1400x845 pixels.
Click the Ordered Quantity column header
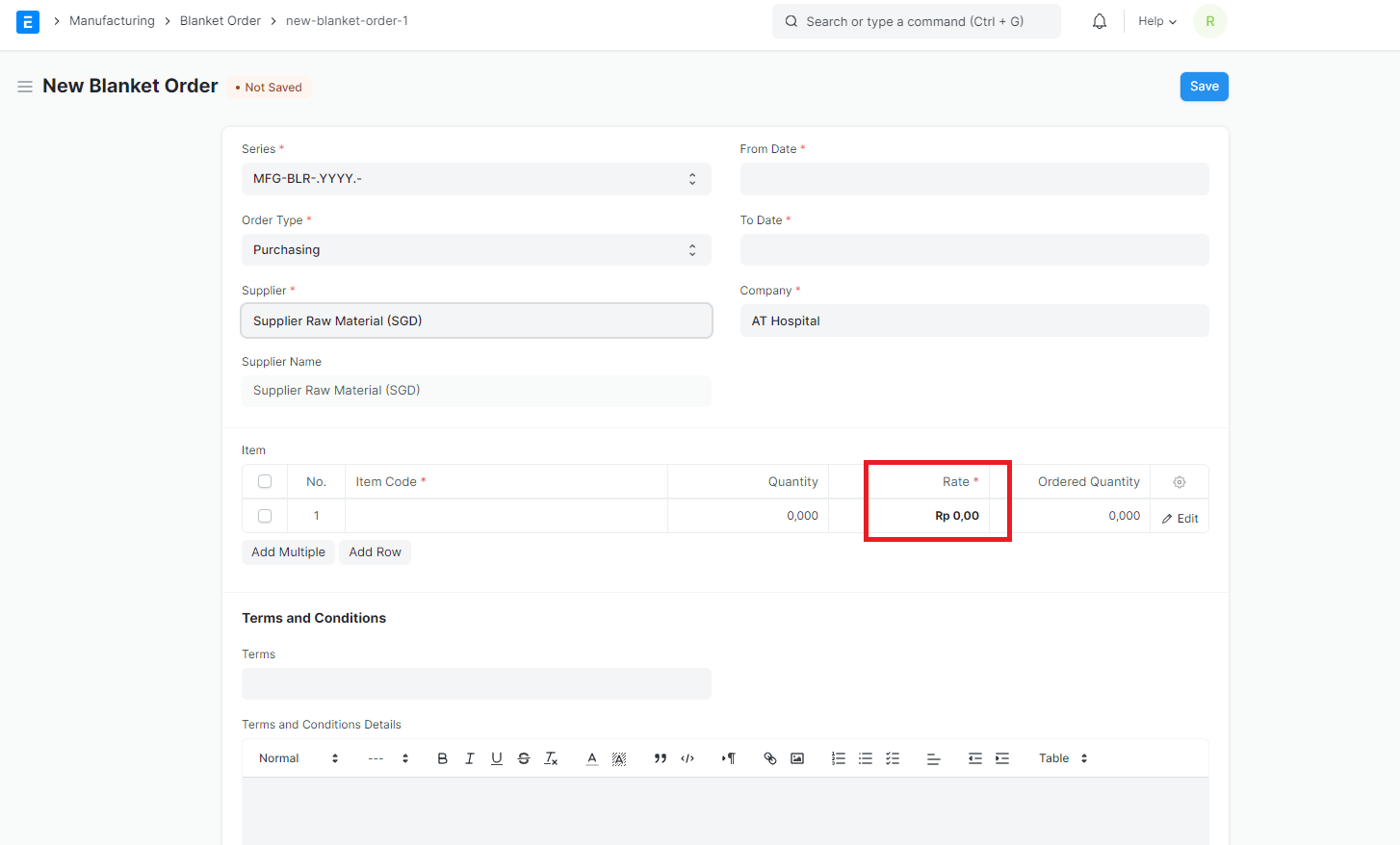point(1070,482)
